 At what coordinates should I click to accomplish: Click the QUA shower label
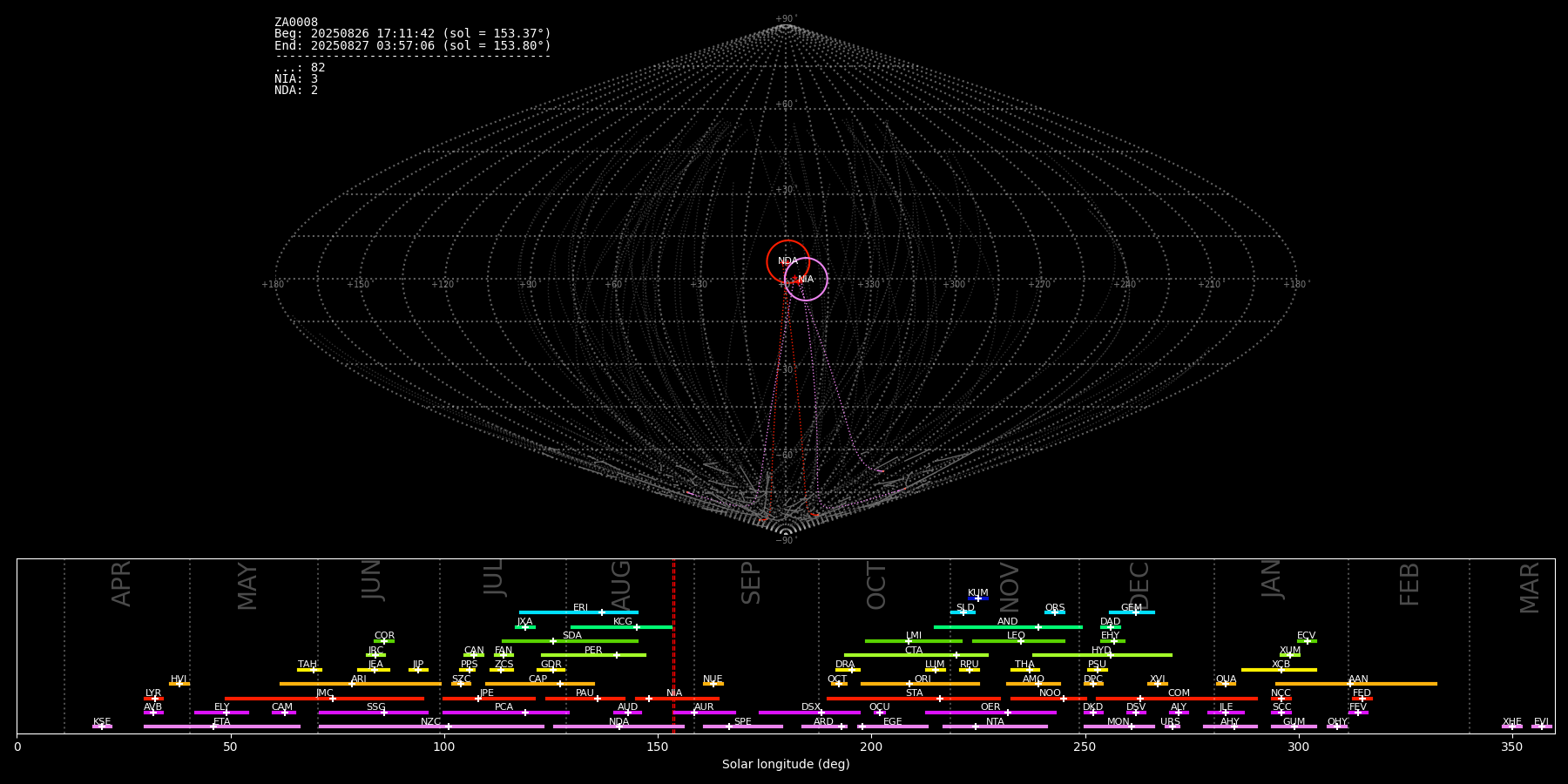1227,679
